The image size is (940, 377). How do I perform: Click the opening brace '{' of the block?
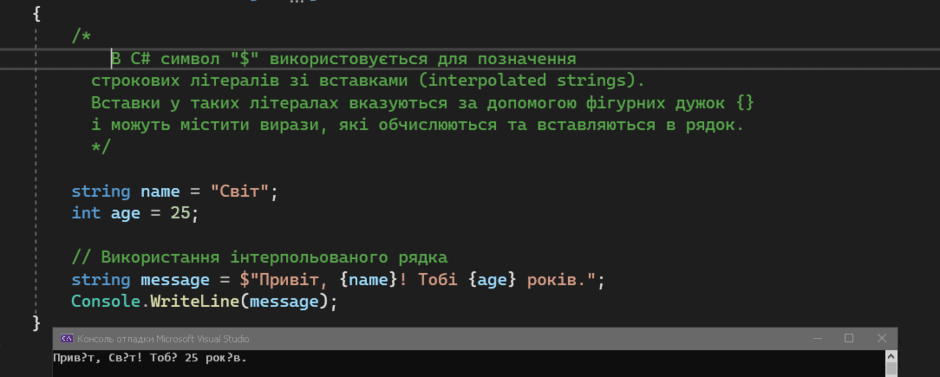(37, 15)
